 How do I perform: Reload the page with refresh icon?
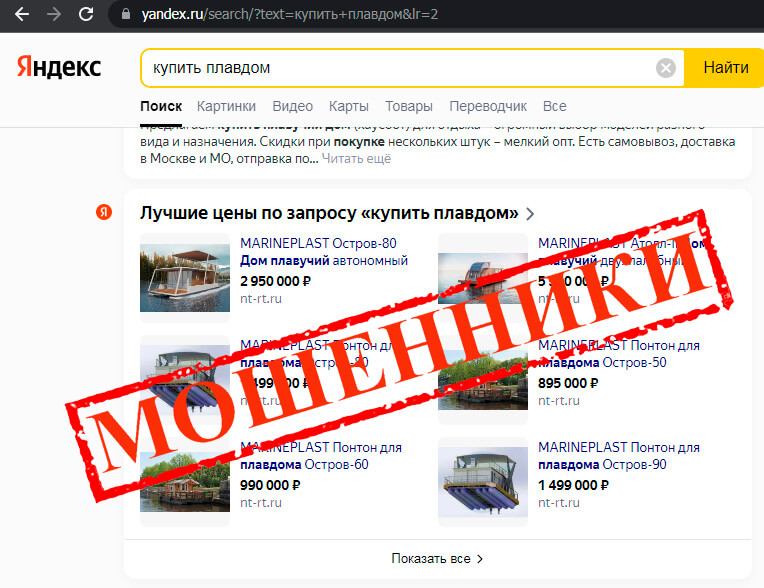pos(86,14)
